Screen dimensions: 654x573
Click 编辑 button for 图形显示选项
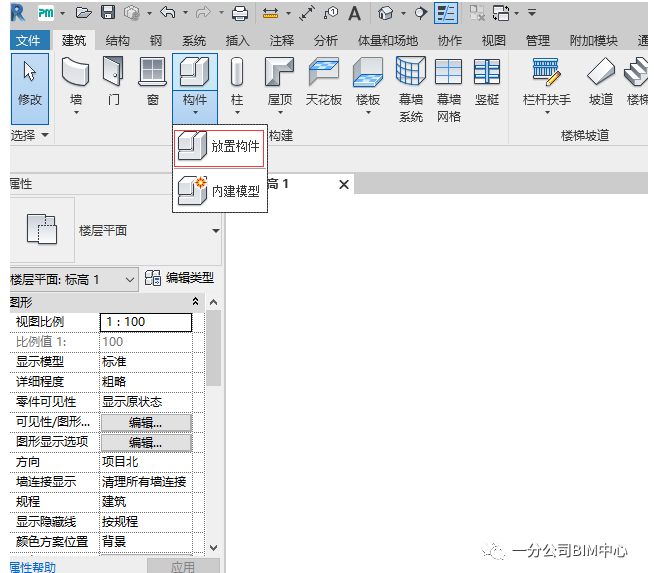pyautogui.click(x=145, y=442)
